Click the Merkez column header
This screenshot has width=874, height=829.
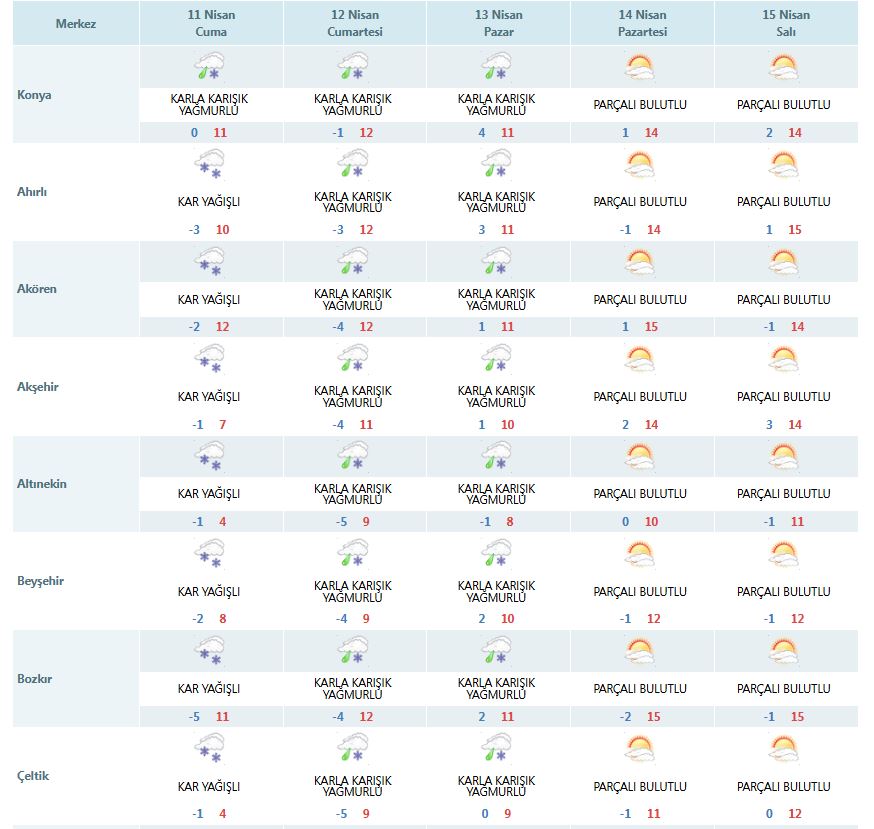tap(76, 23)
